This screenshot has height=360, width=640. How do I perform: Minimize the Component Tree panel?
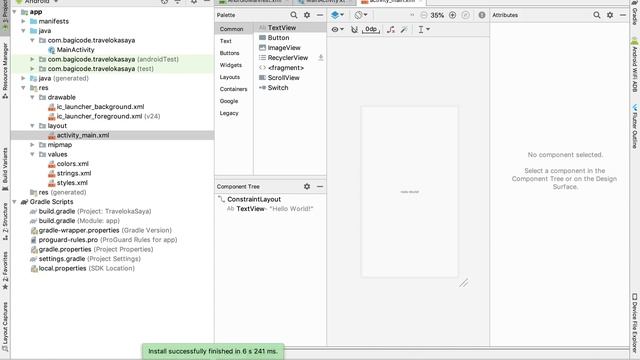320,187
